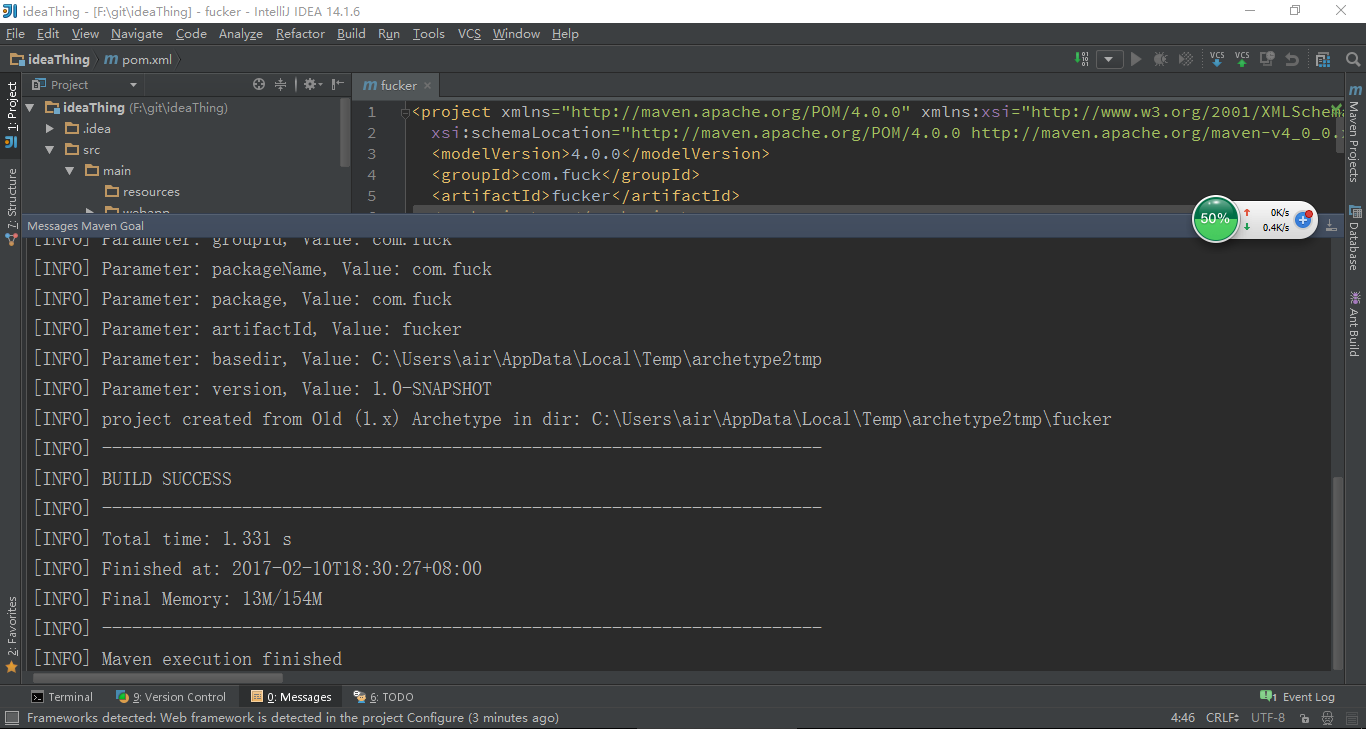
Task: Collapse project tag fold marker on line 1
Action: (x=405, y=112)
